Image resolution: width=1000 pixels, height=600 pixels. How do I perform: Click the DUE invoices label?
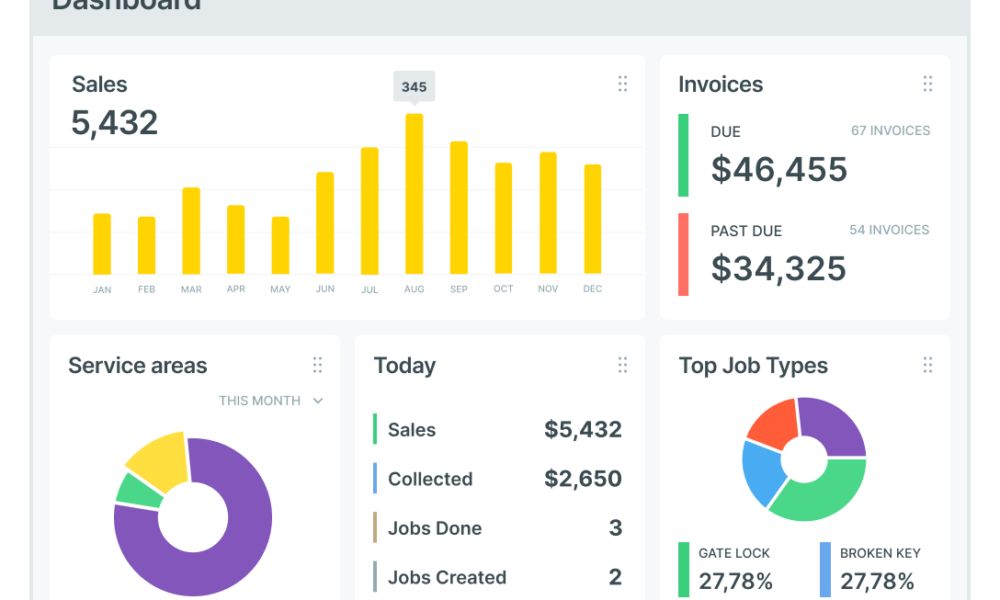[726, 132]
